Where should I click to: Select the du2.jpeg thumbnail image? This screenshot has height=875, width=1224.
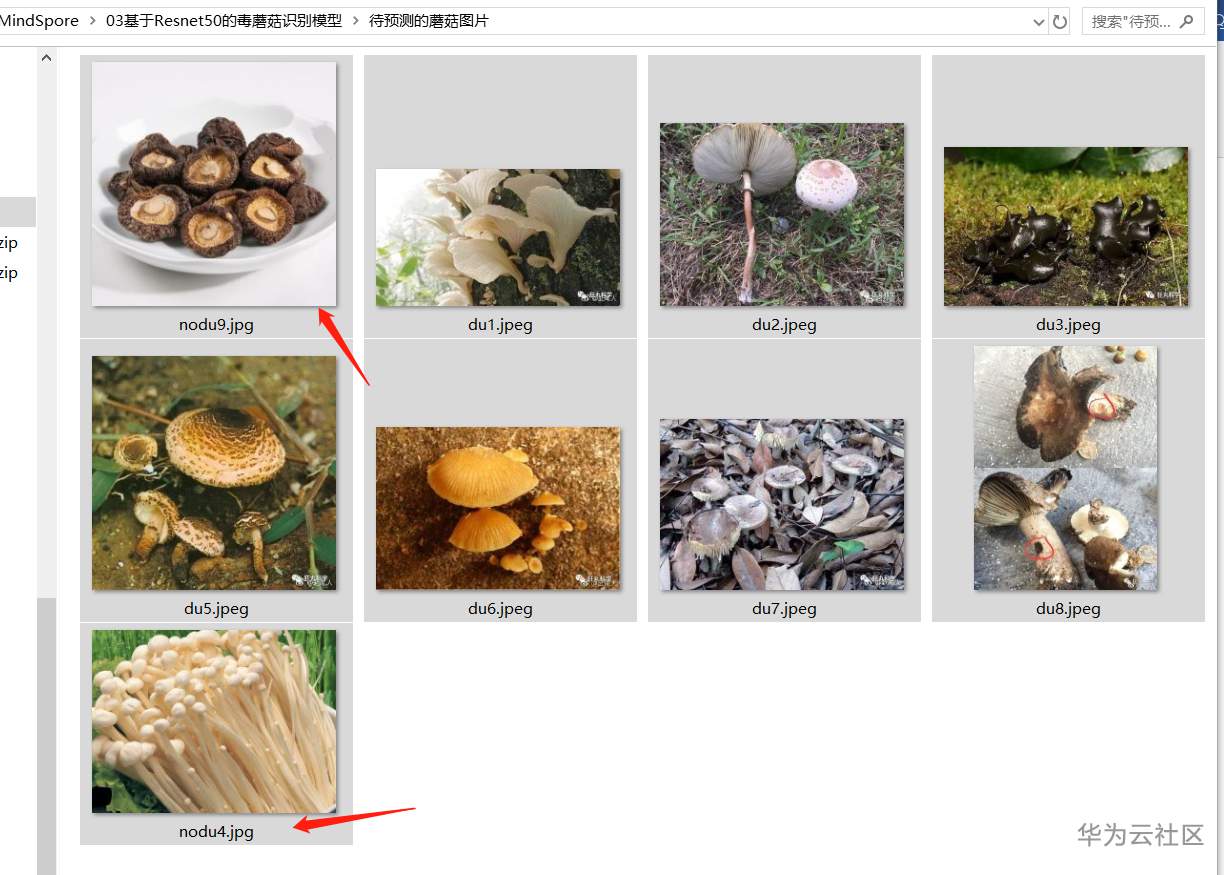pos(782,214)
